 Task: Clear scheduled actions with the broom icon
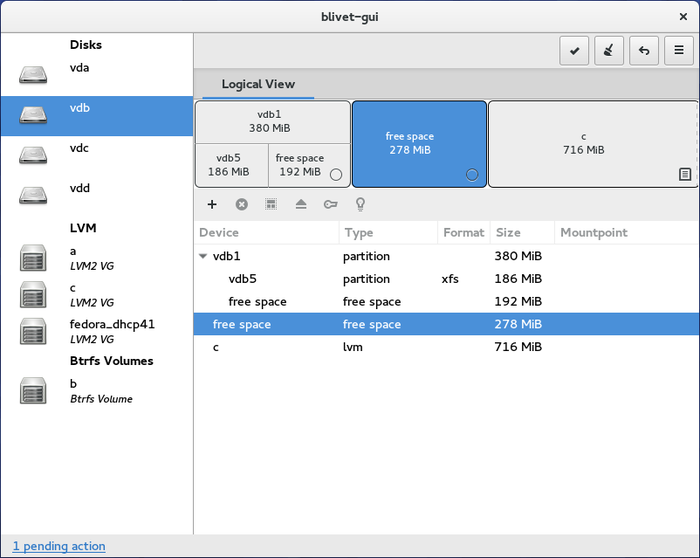609,51
